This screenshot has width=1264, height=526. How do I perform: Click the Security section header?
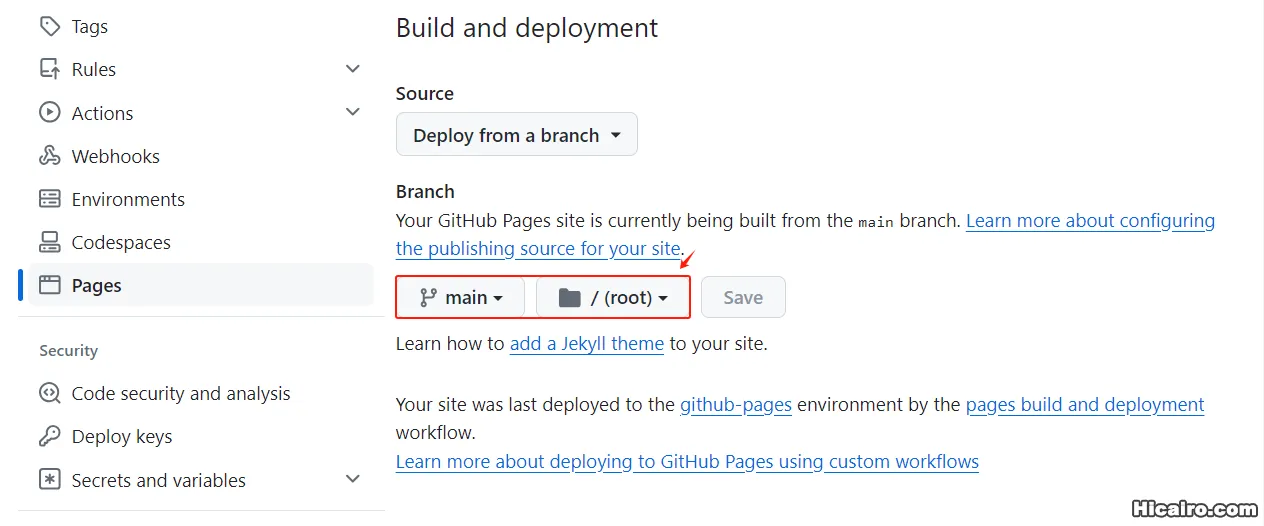68,350
